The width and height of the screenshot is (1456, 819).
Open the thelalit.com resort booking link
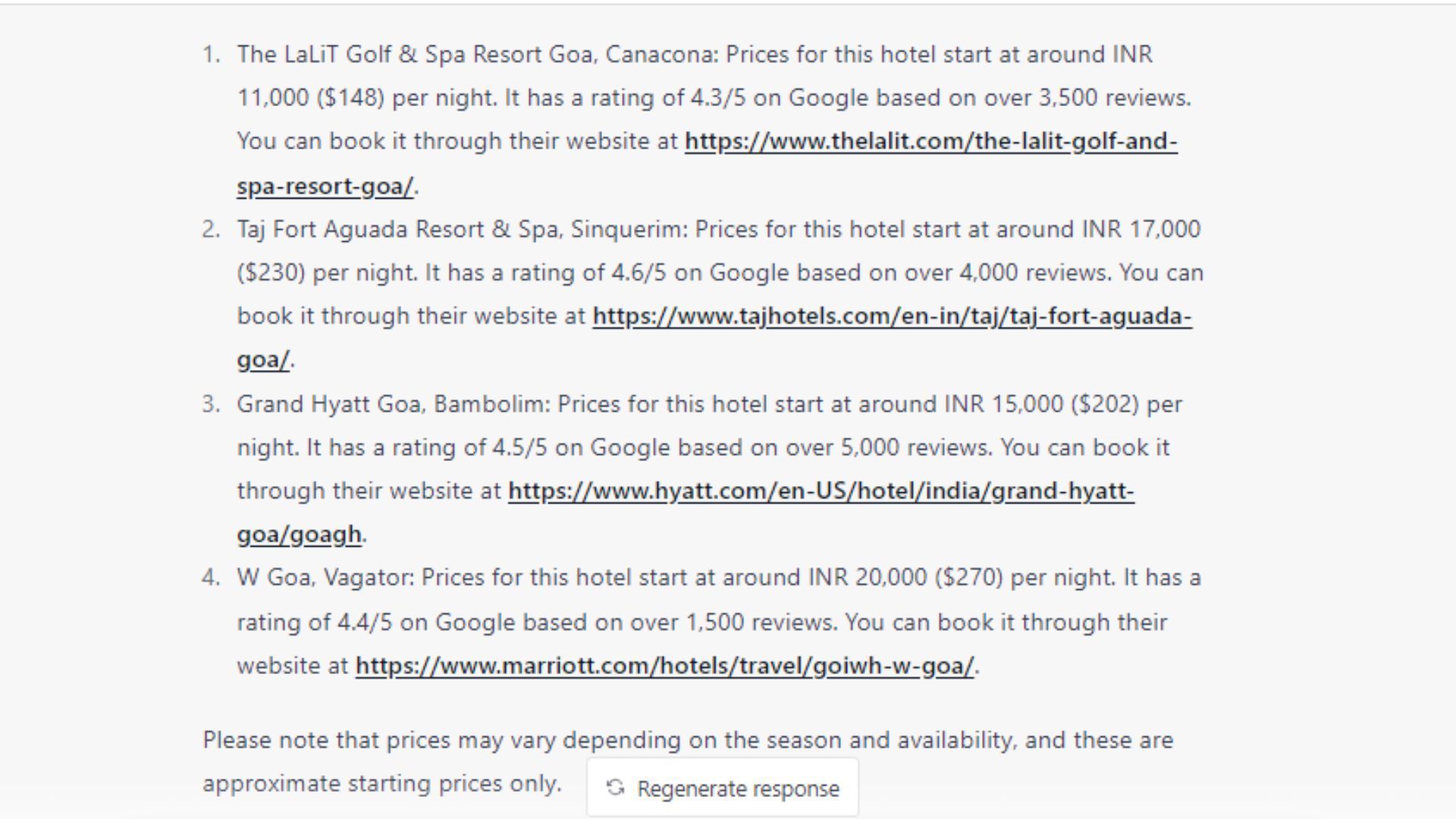click(x=930, y=142)
